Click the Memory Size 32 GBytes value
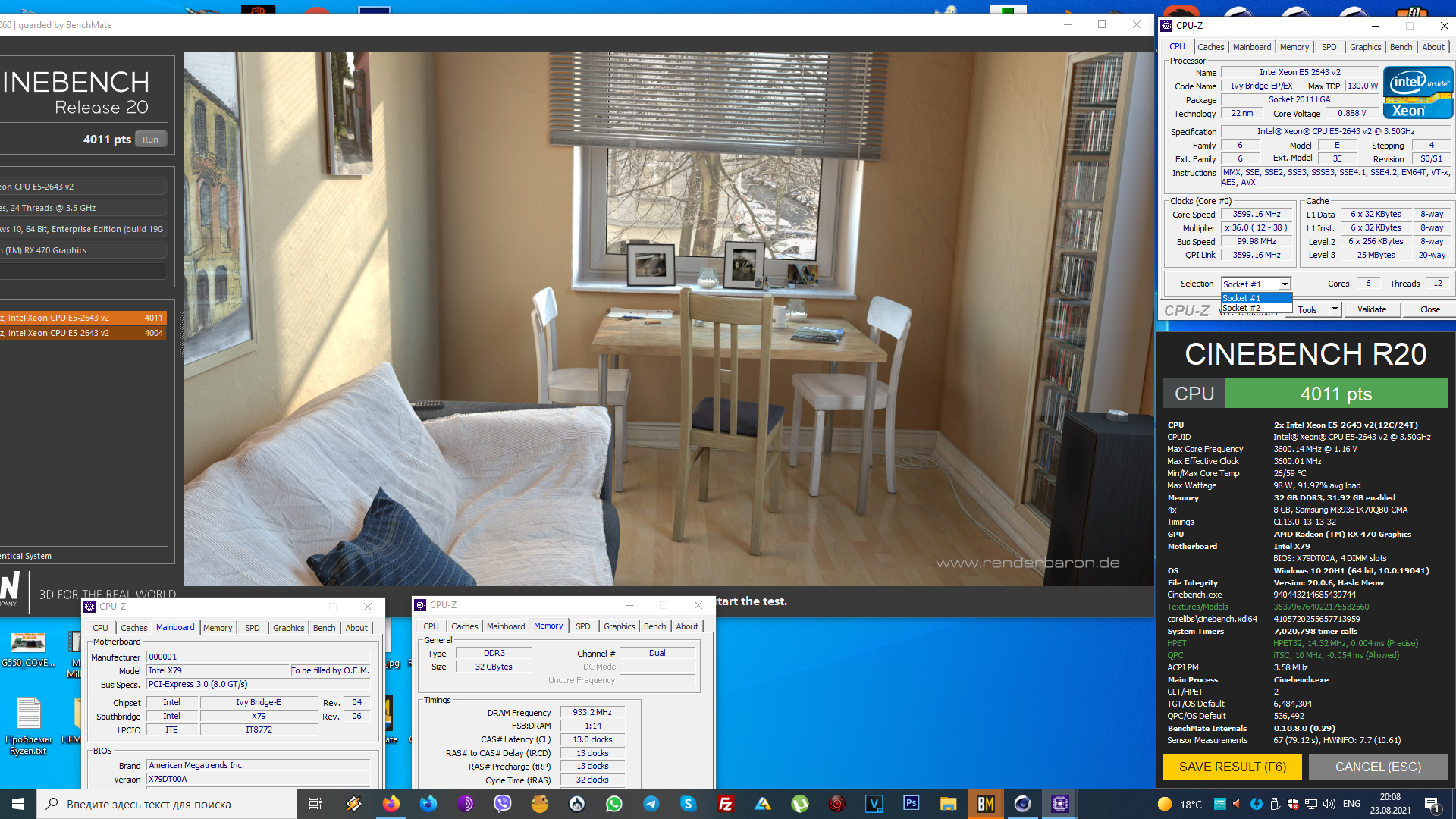Image resolution: width=1456 pixels, height=819 pixels. coord(494,667)
